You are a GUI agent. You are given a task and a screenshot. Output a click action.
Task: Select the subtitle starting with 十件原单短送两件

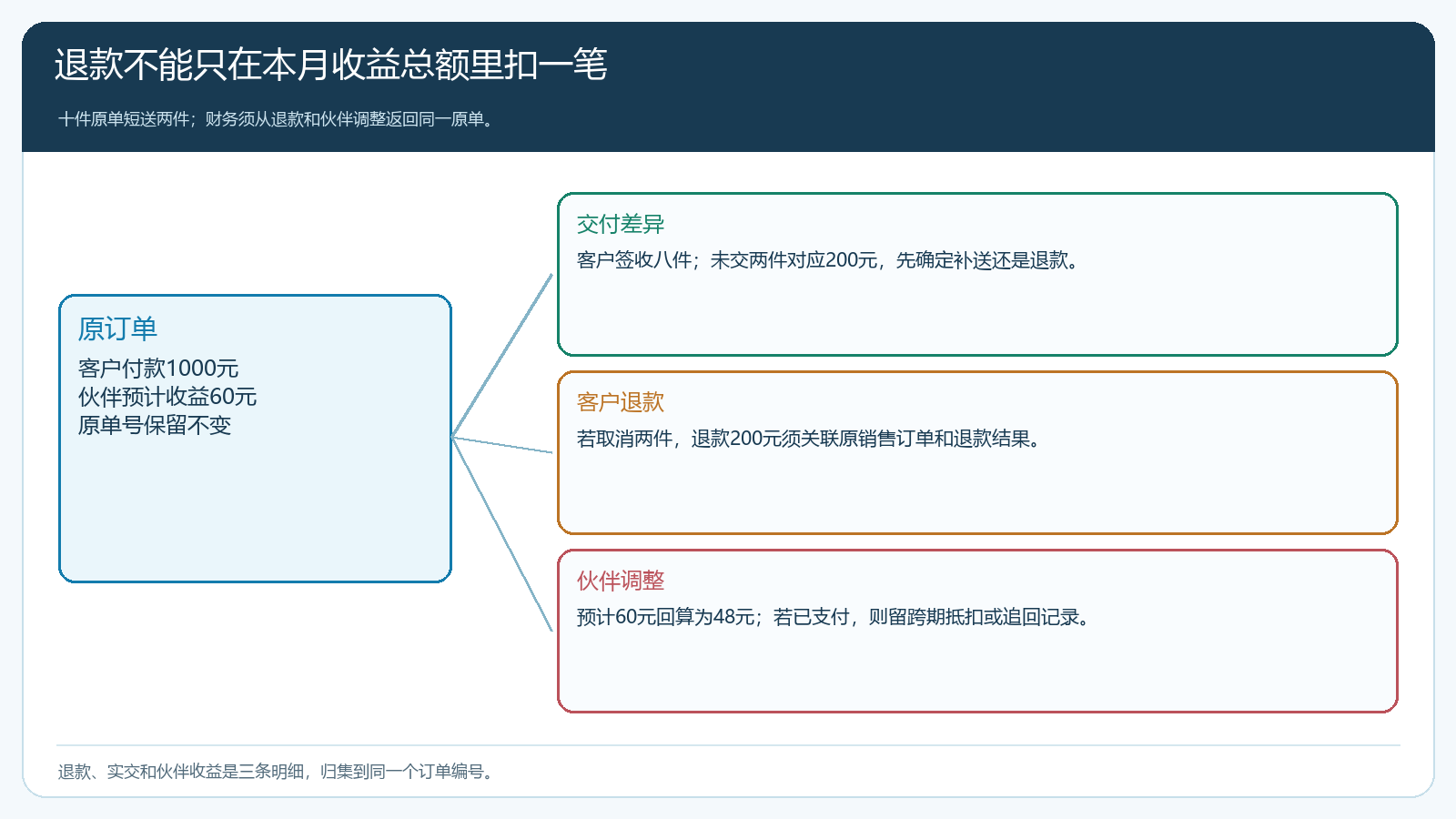pyautogui.click(x=278, y=119)
